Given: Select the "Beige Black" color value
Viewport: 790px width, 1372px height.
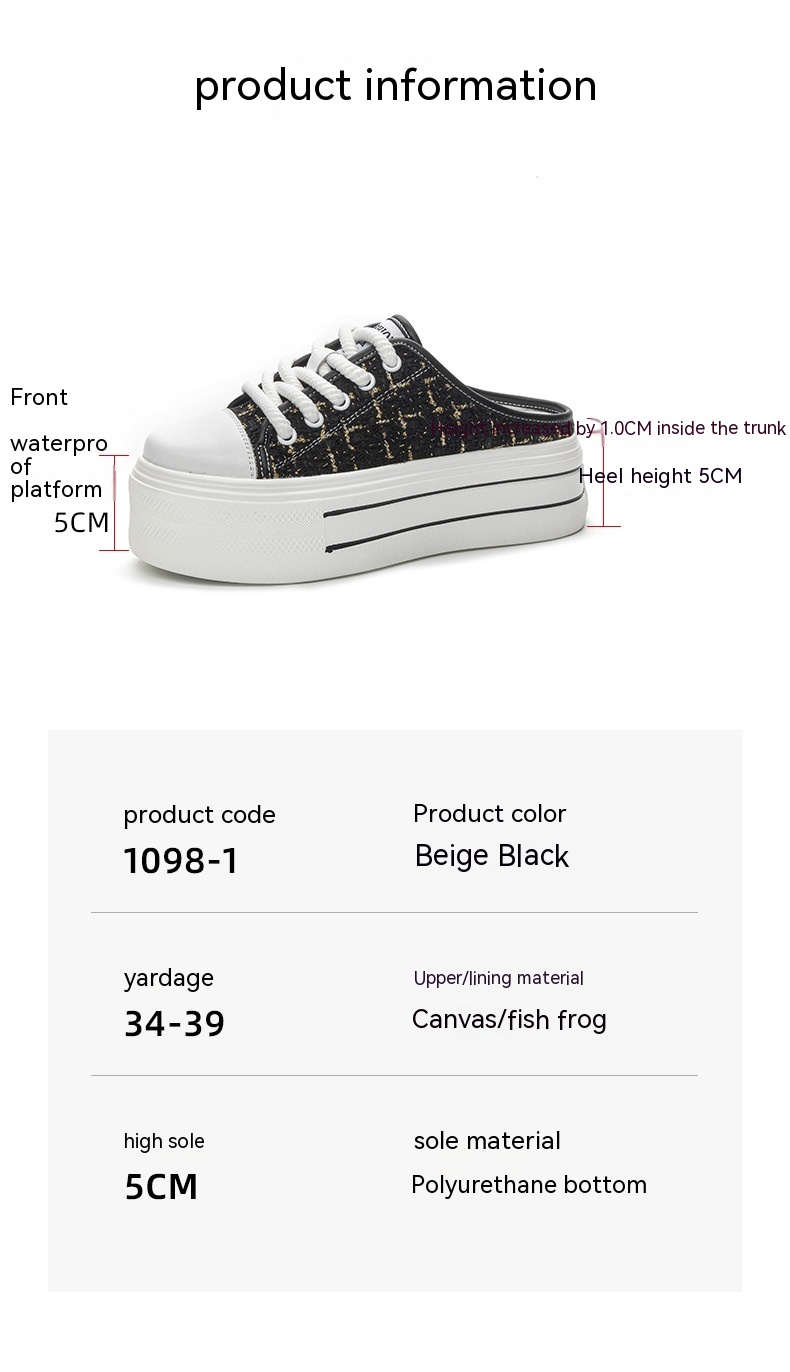Looking at the screenshot, I should 492,857.
